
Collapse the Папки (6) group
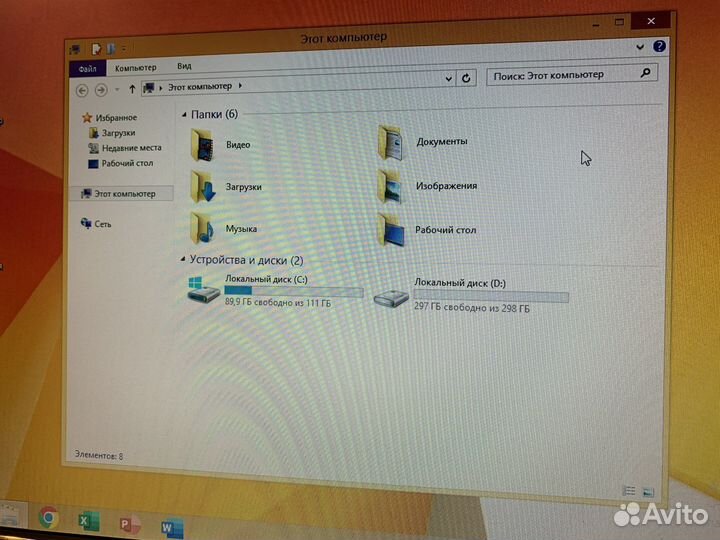182,115
